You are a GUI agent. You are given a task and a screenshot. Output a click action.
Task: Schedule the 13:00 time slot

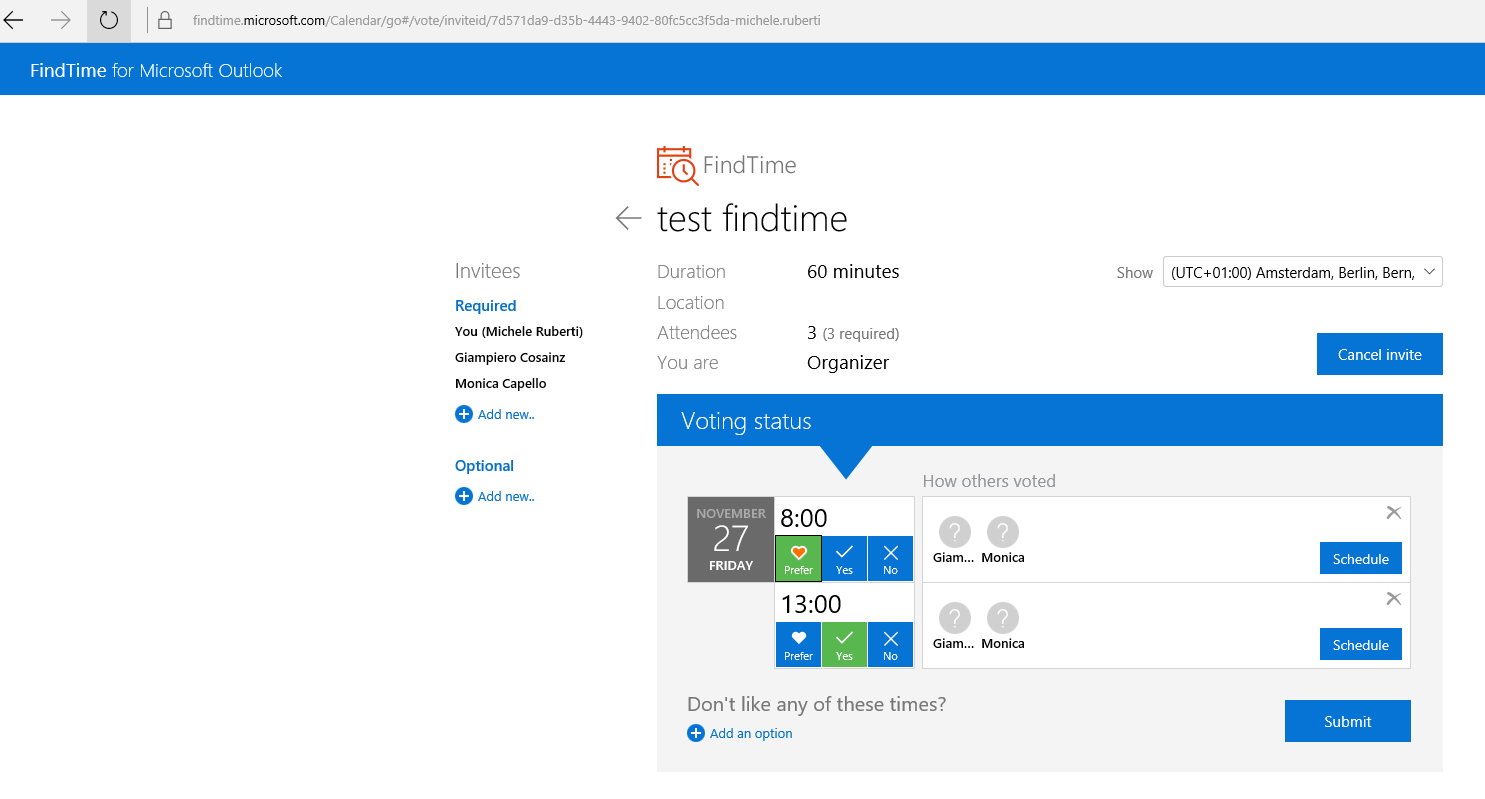click(1361, 644)
